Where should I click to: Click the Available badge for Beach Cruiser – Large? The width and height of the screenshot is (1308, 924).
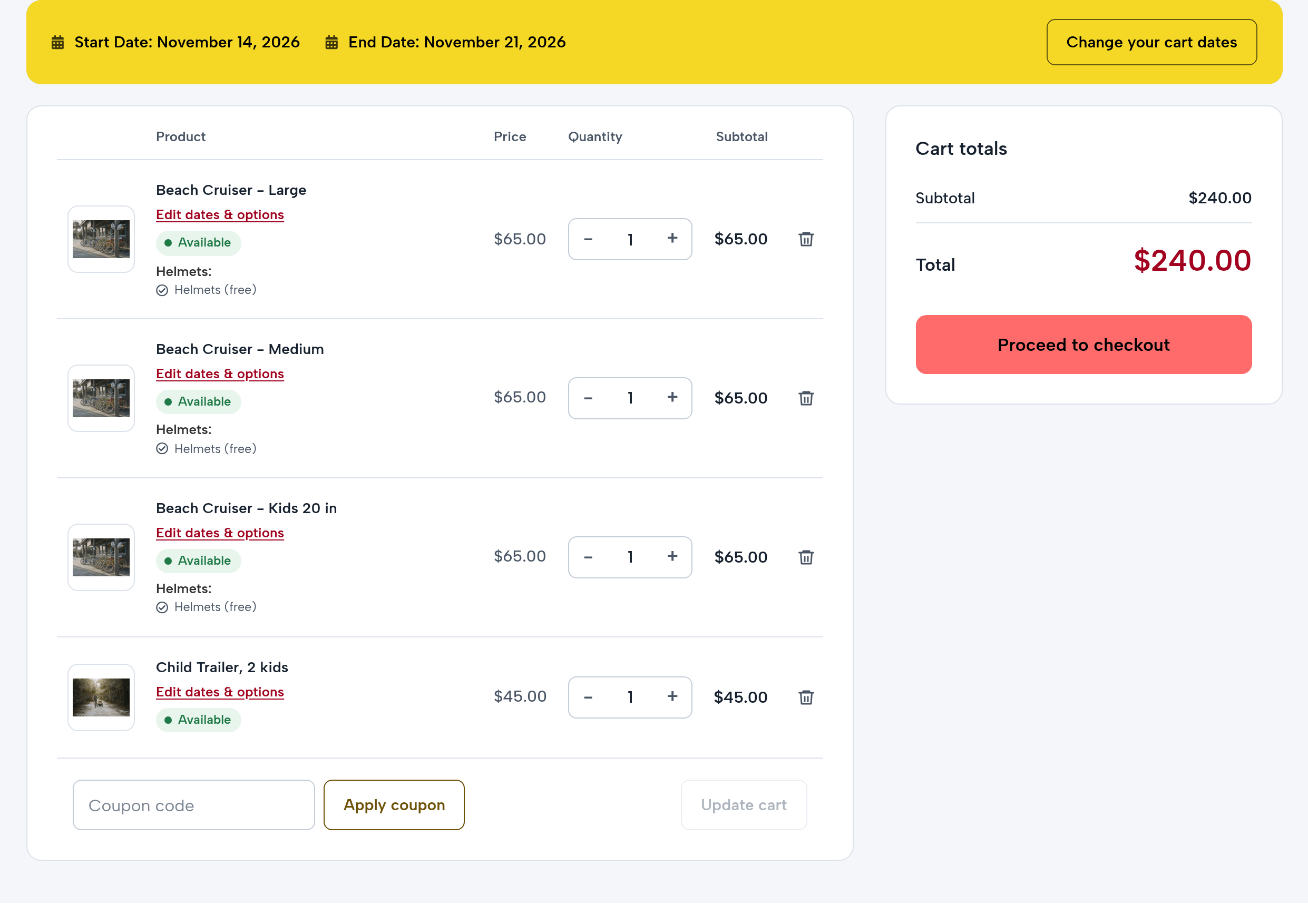(x=198, y=242)
